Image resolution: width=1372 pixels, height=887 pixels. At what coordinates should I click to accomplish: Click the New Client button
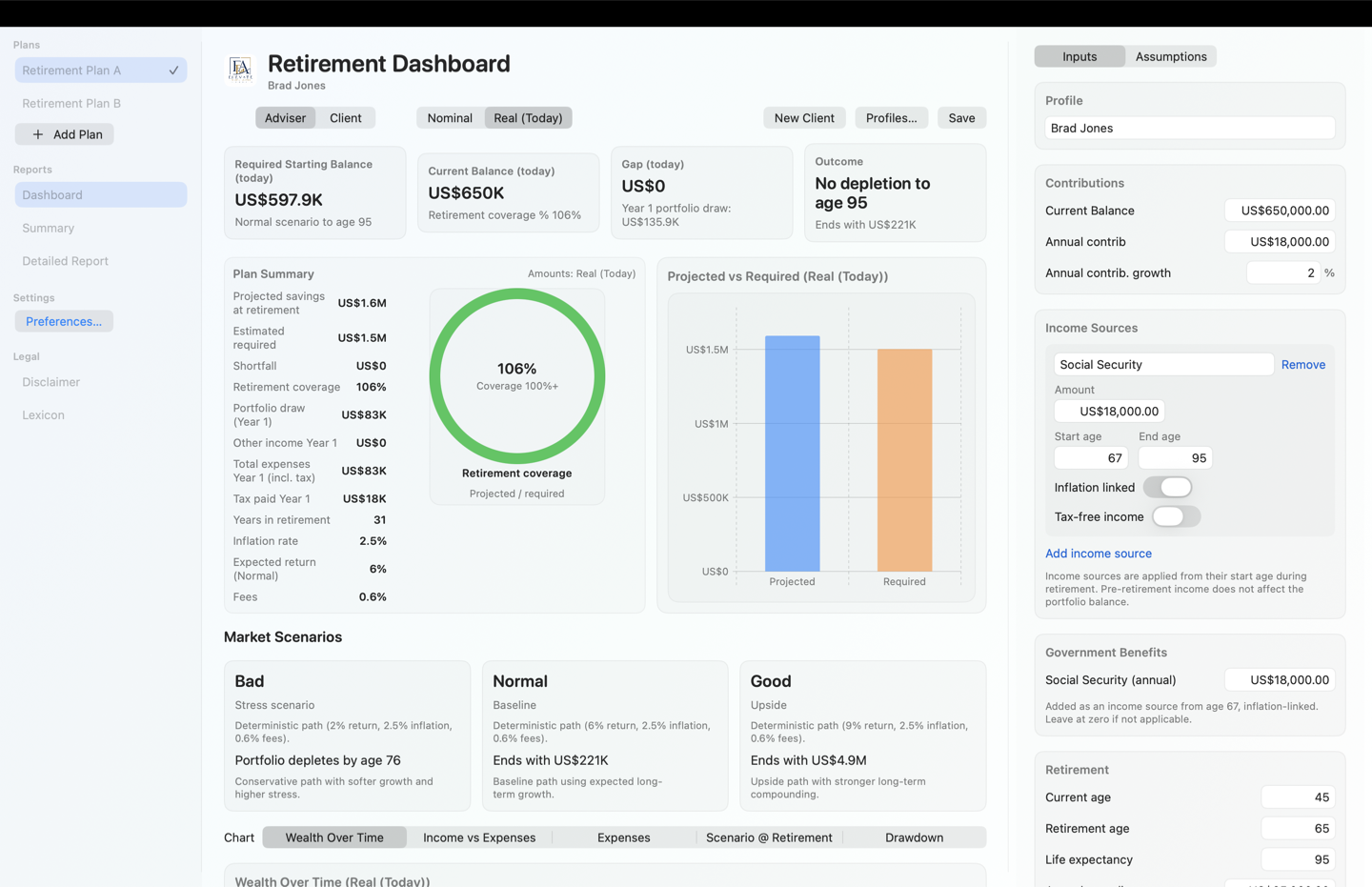[804, 118]
